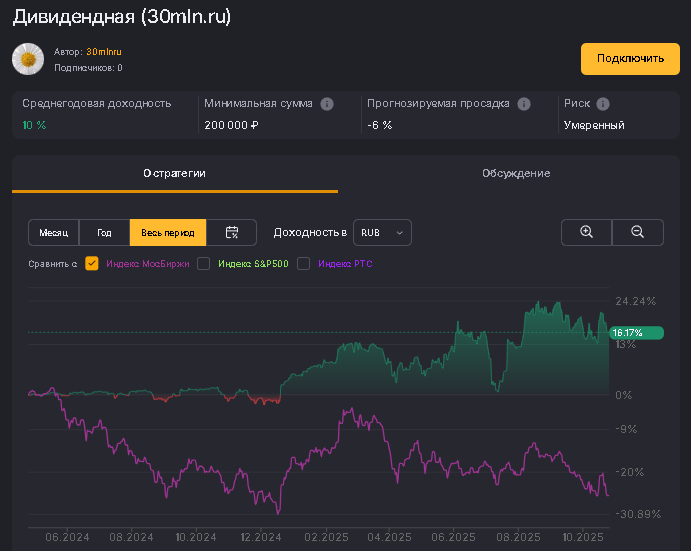Select the О стратегии tab
The height and width of the screenshot is (551, 691).
pos(174,173)
